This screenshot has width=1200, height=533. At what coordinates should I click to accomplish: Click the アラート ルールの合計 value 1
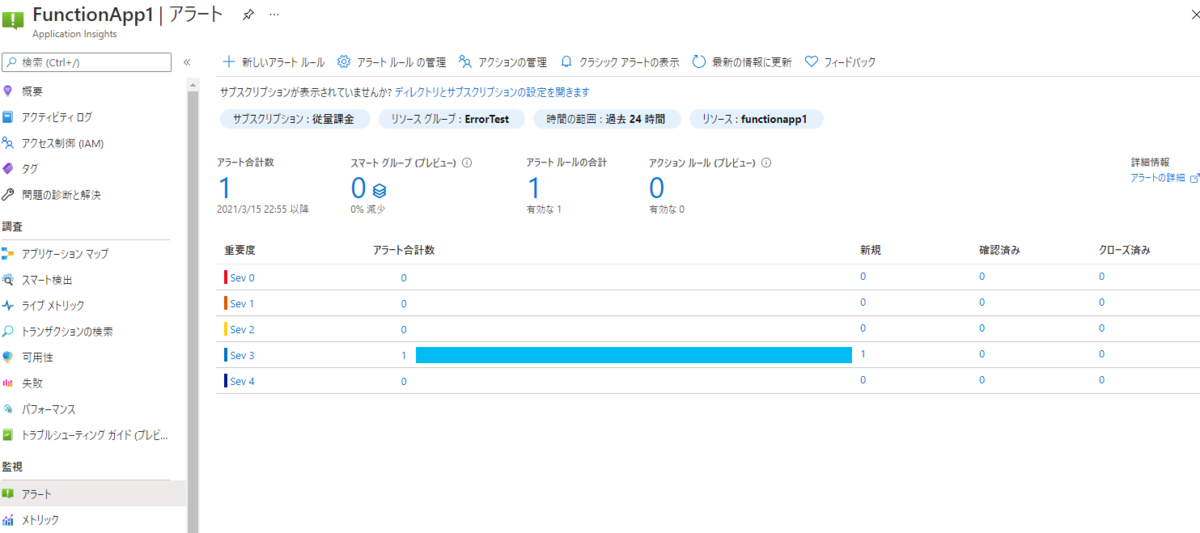pos(534,188)
